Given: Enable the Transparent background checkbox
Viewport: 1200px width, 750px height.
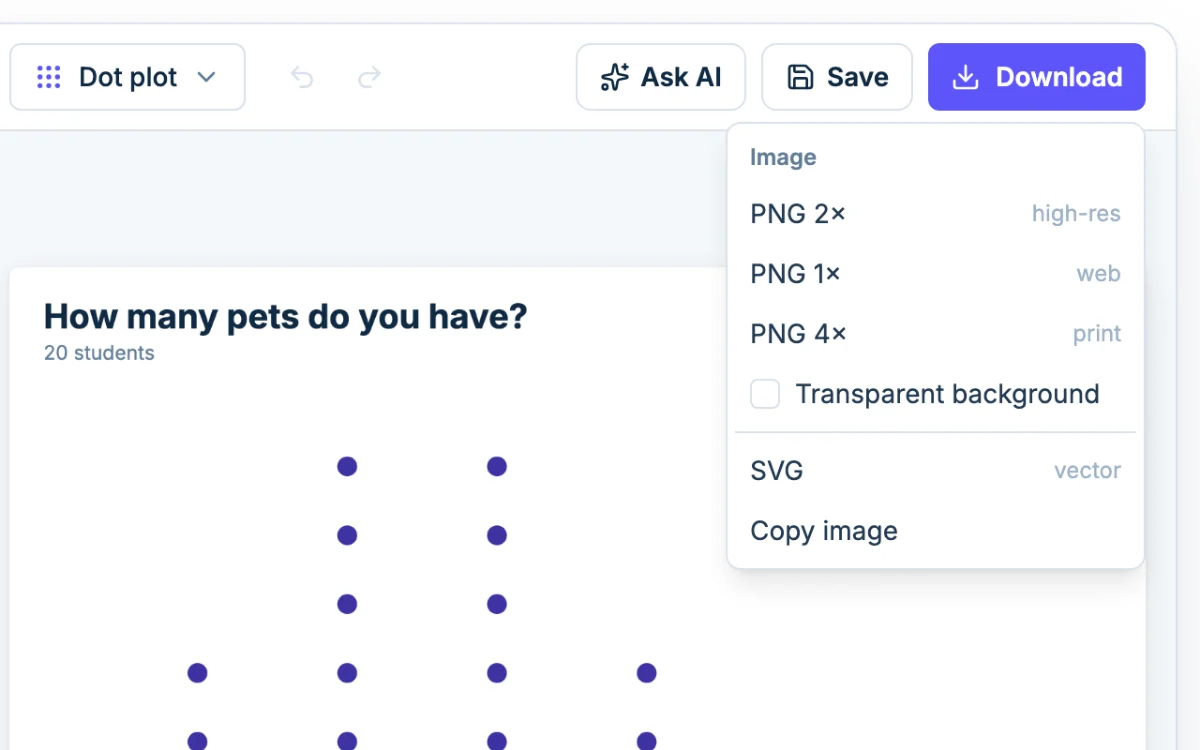Looking at the screenshot, I should 765,394.
